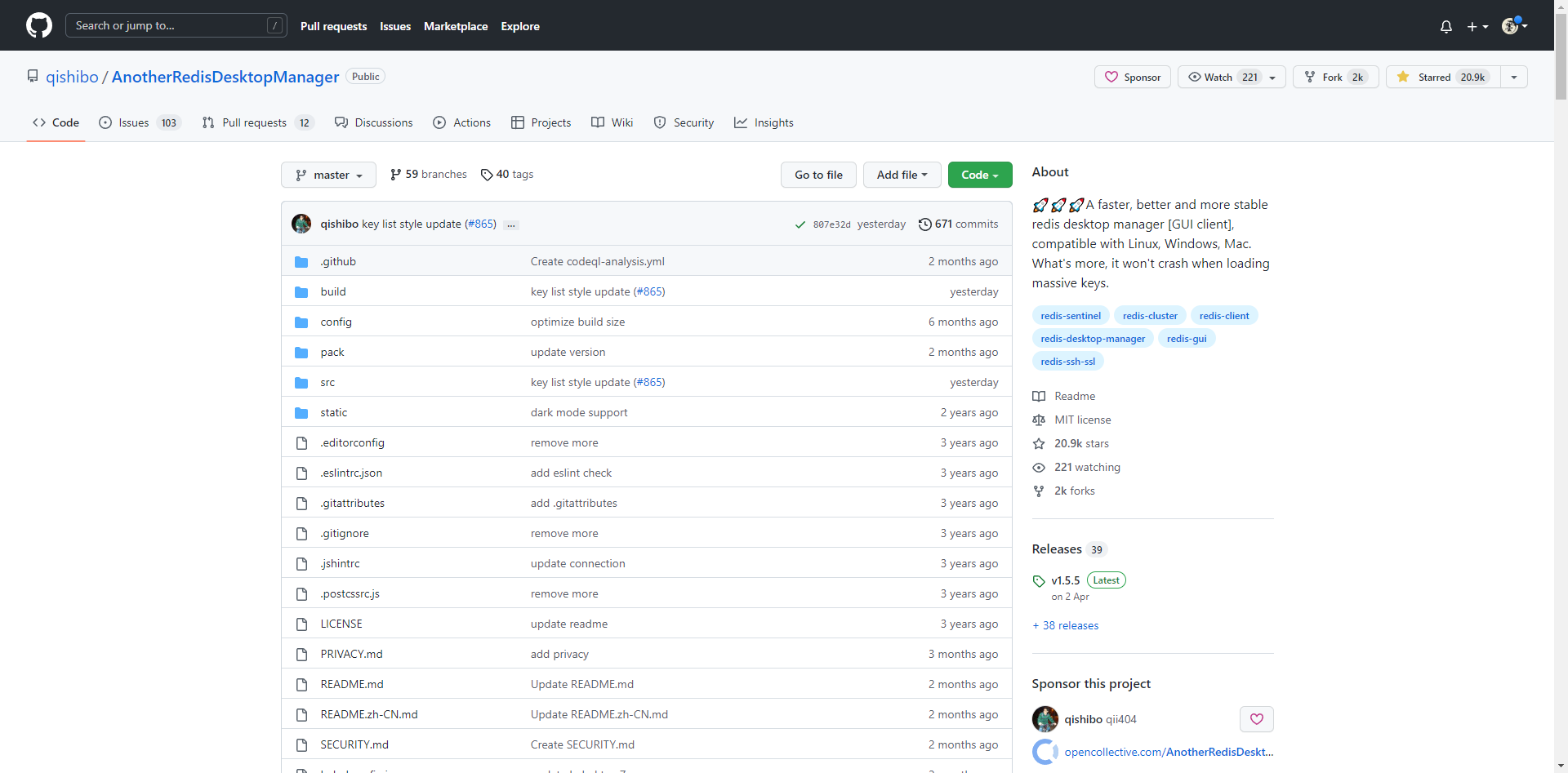Image resolution: width=1568 pixels, height=773 pixels.
Task: Expand the master branch selector
Action: [328, 175]
